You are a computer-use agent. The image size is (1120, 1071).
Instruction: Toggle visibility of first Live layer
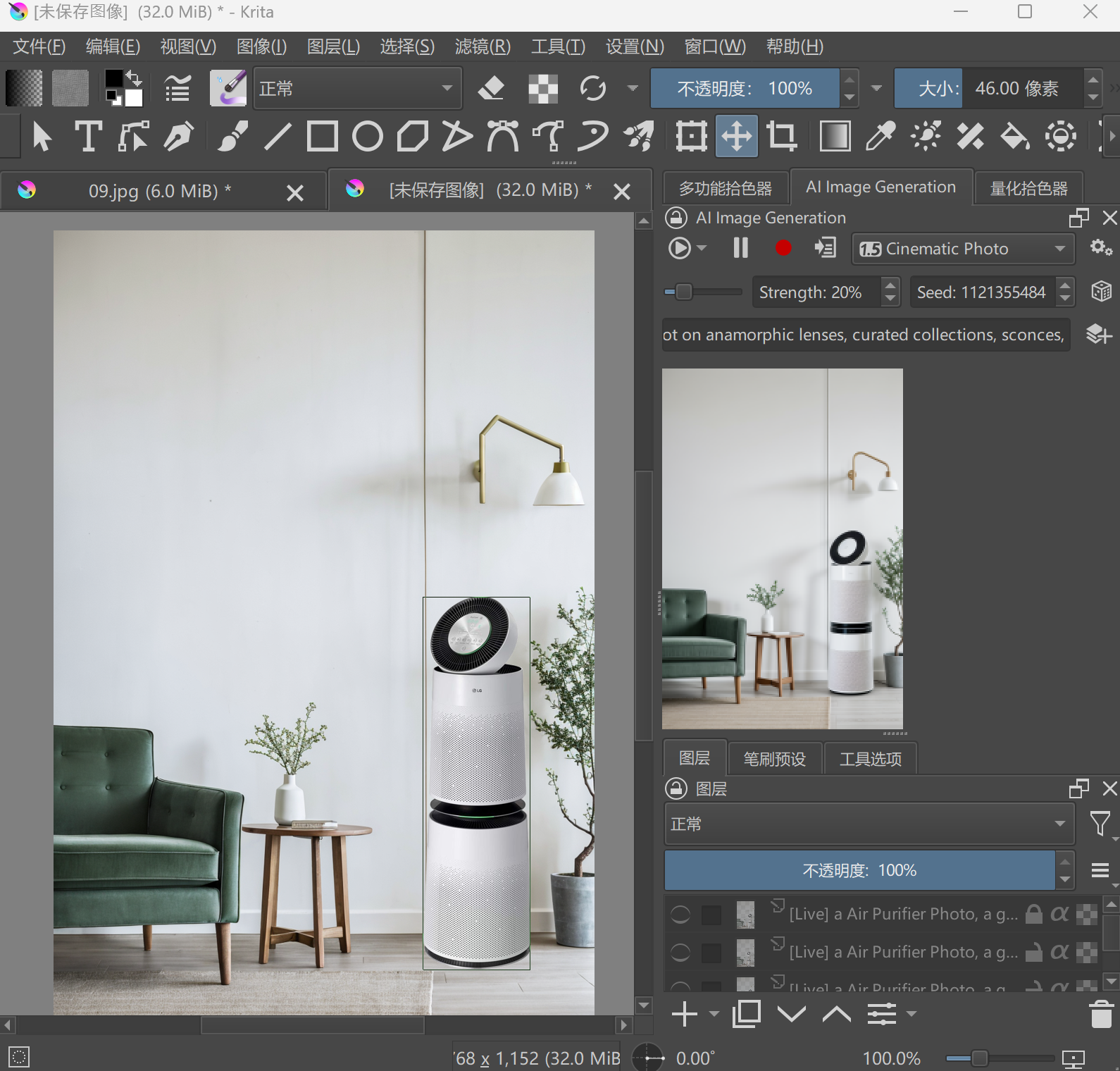click(680, 915)
